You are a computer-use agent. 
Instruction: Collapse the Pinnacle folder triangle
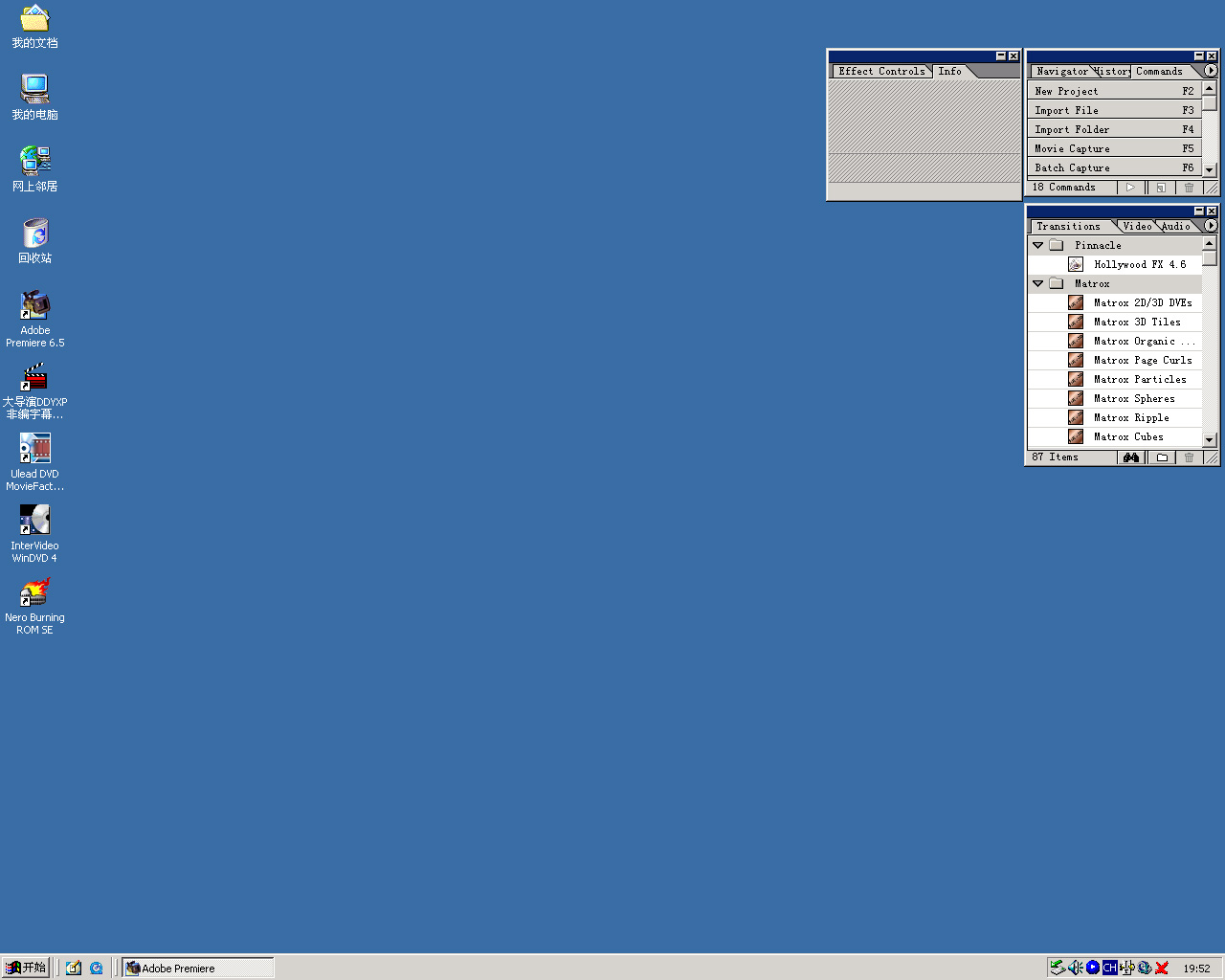click(x=1037, y=245)
